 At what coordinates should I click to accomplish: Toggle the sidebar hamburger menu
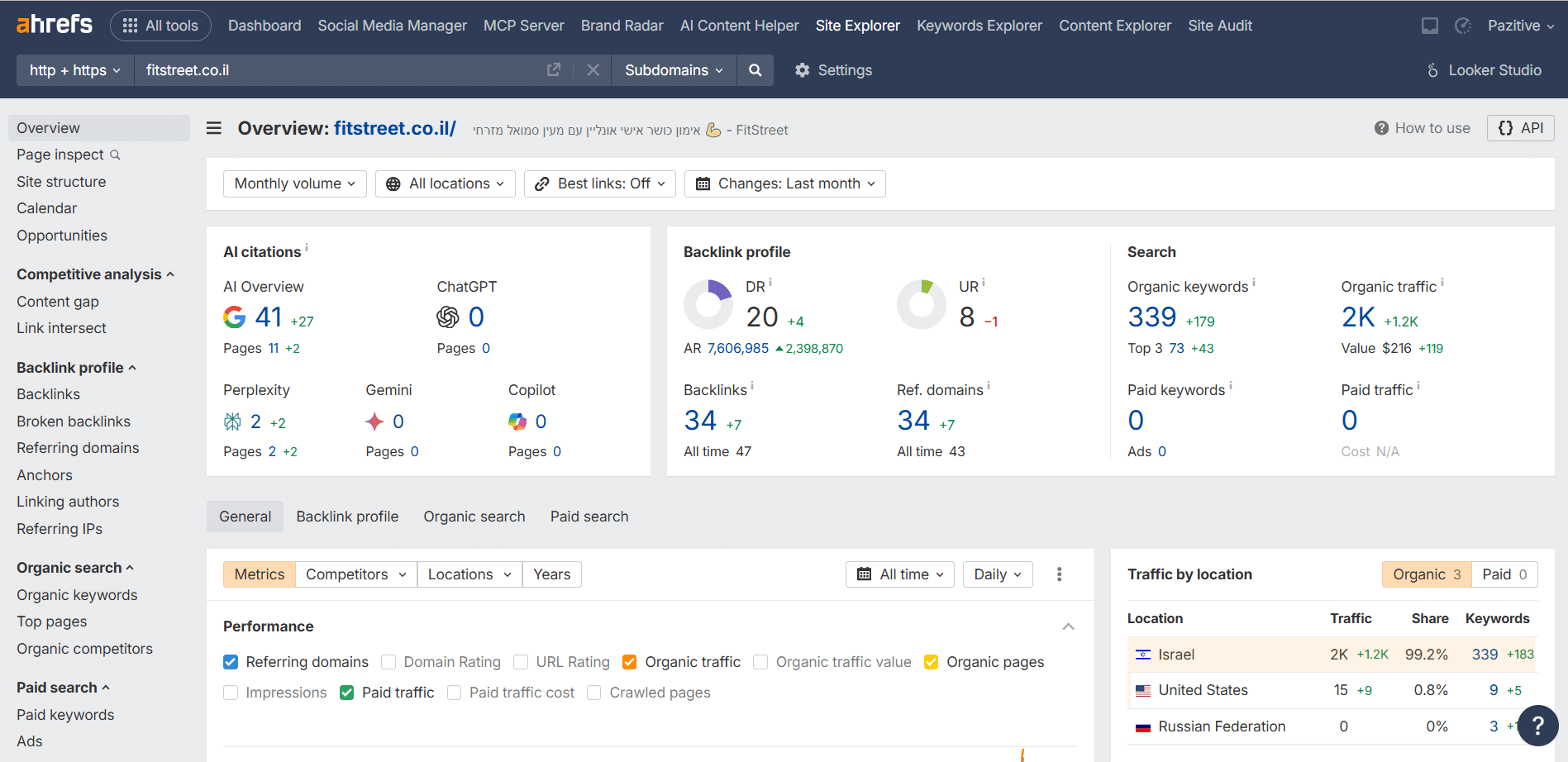(214, 128)
